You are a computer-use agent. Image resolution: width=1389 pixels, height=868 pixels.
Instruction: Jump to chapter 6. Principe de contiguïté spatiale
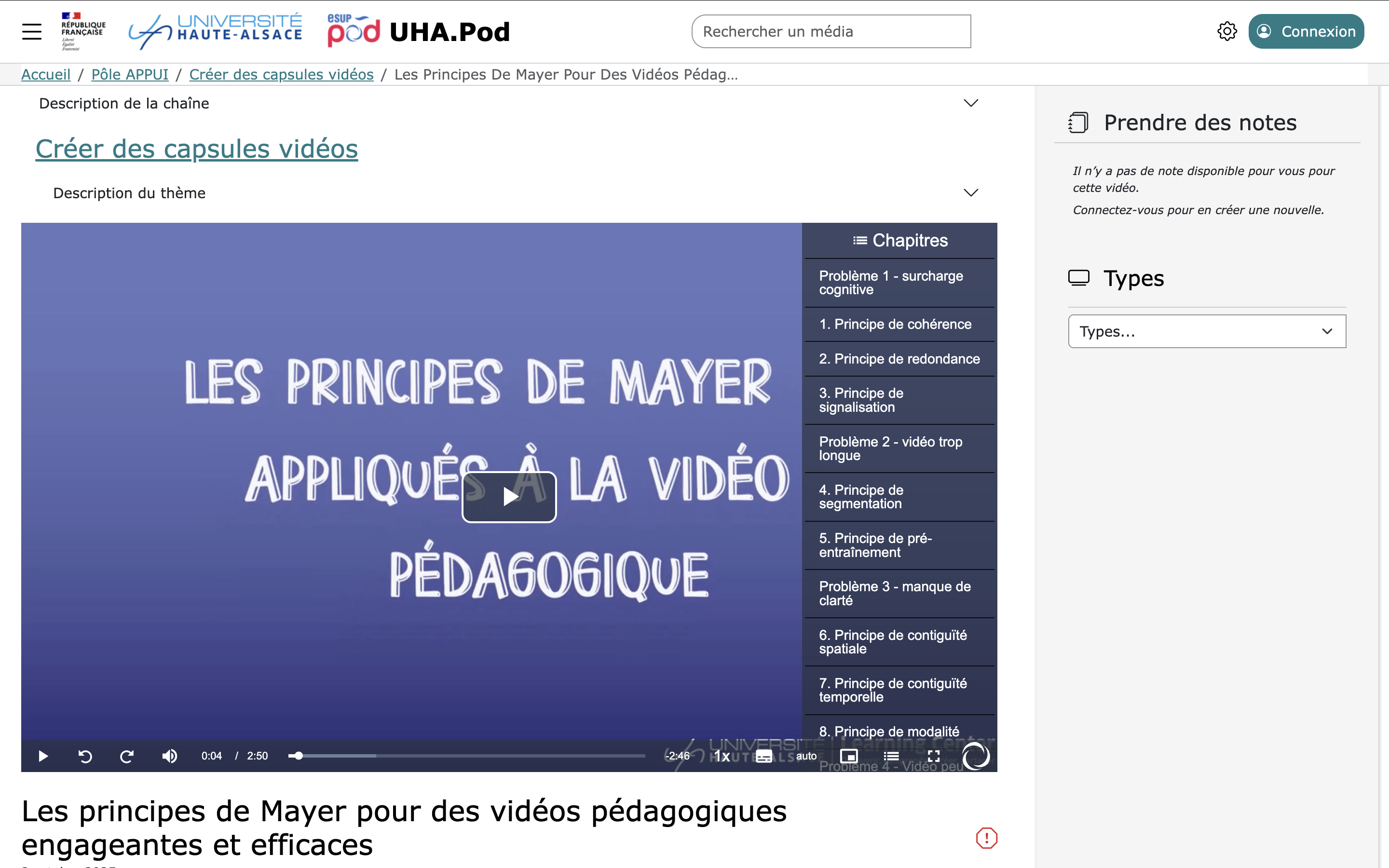click(899, 642)
